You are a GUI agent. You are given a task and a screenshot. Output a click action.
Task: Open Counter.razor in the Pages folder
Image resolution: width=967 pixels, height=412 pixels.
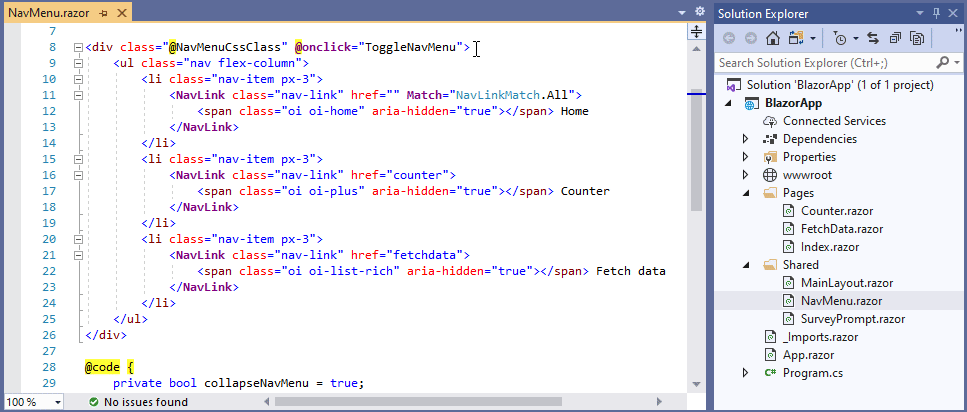(836, 211)
